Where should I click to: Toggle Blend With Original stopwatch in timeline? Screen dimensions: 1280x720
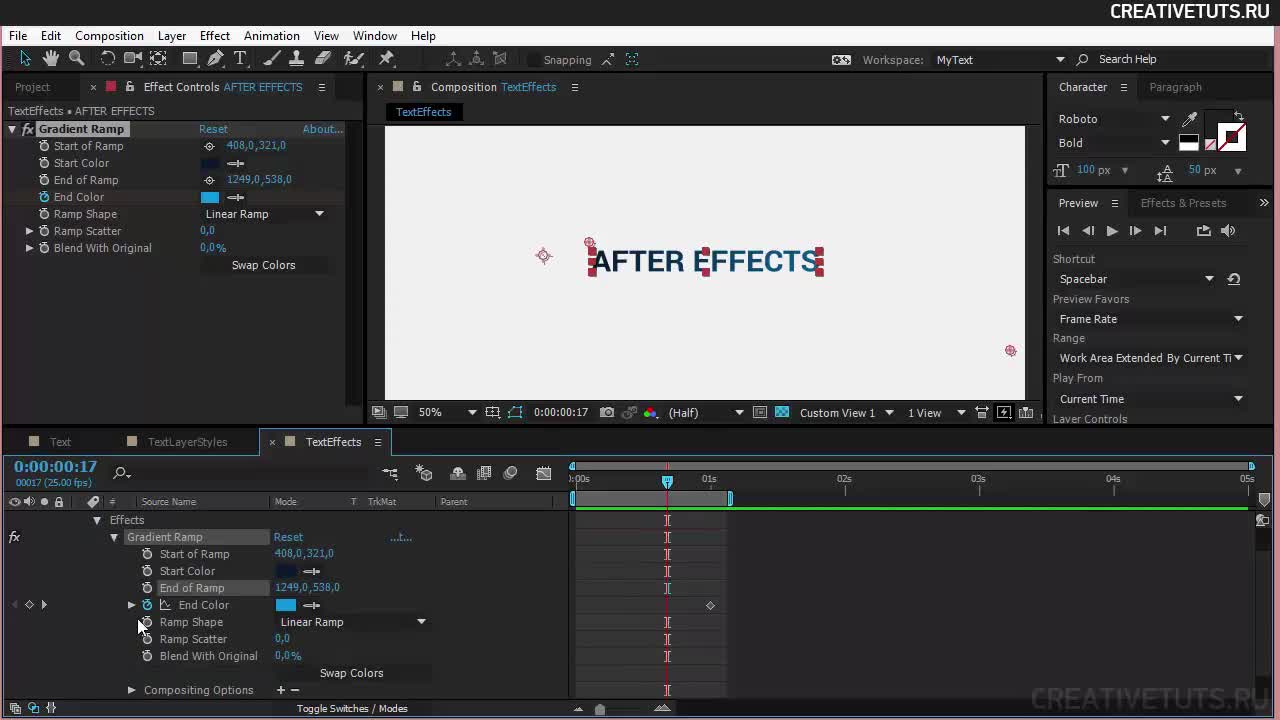coord(147,656)
